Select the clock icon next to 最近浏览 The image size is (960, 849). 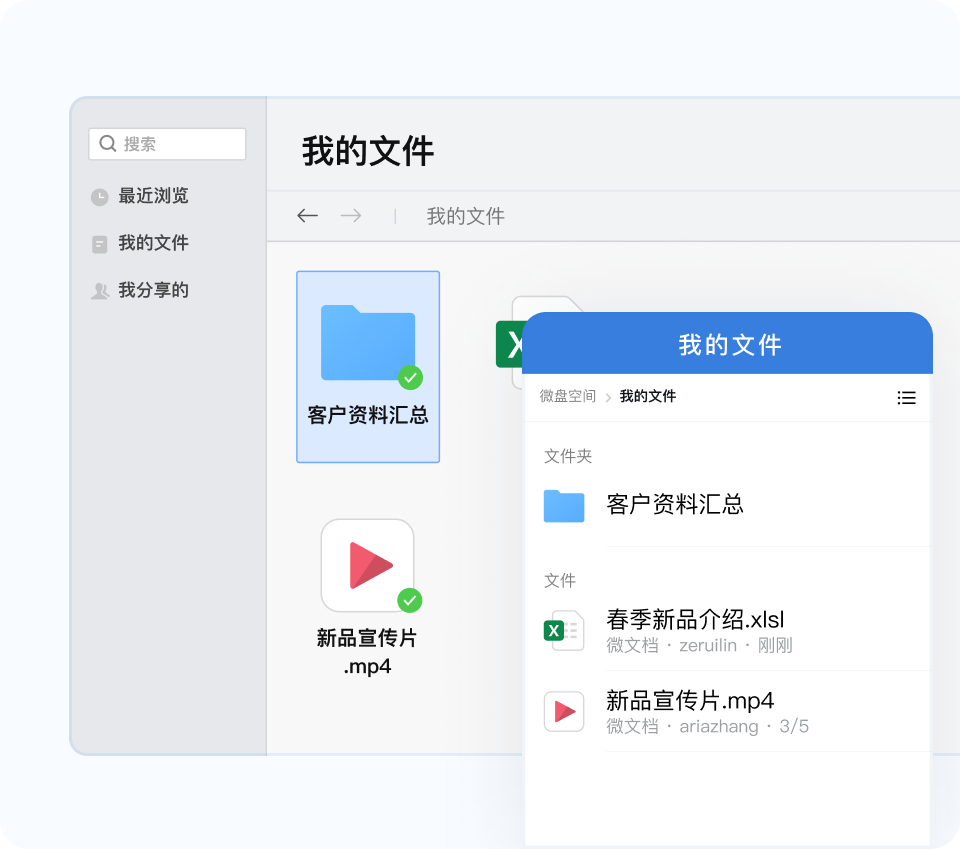point(100,197)
